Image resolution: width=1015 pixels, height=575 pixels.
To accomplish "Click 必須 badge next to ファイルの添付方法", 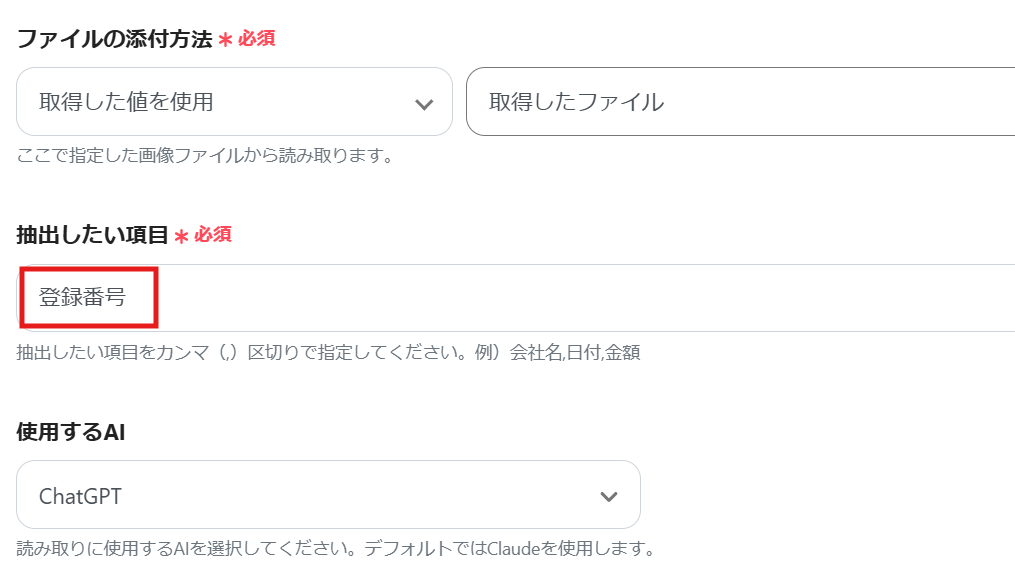I will point(256,39).
